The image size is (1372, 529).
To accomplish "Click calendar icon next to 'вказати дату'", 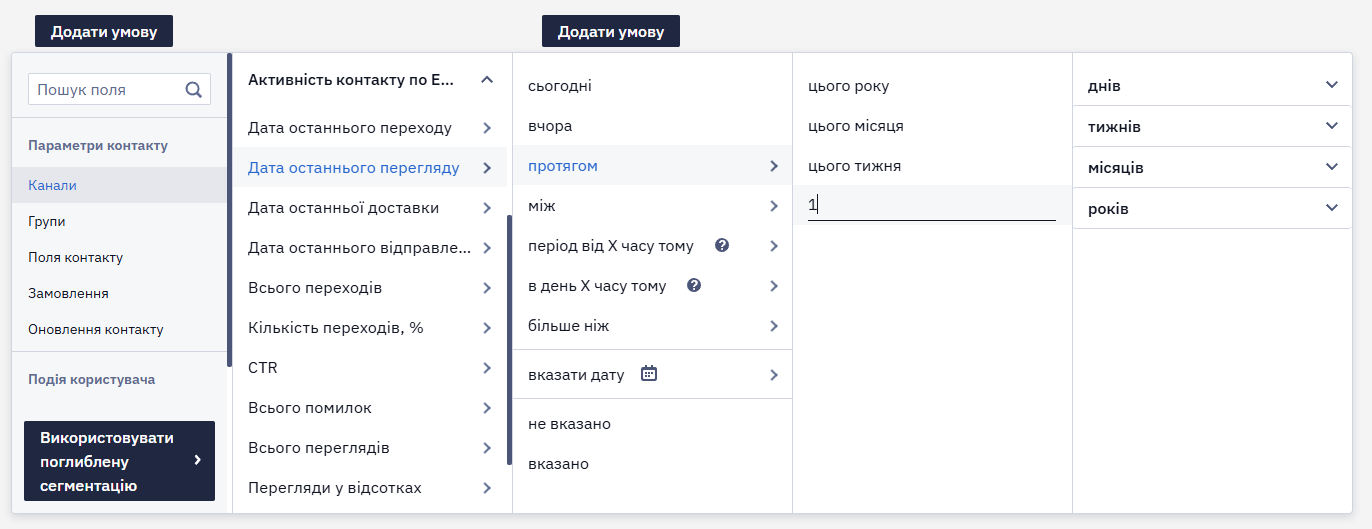I will coord(649,374).
